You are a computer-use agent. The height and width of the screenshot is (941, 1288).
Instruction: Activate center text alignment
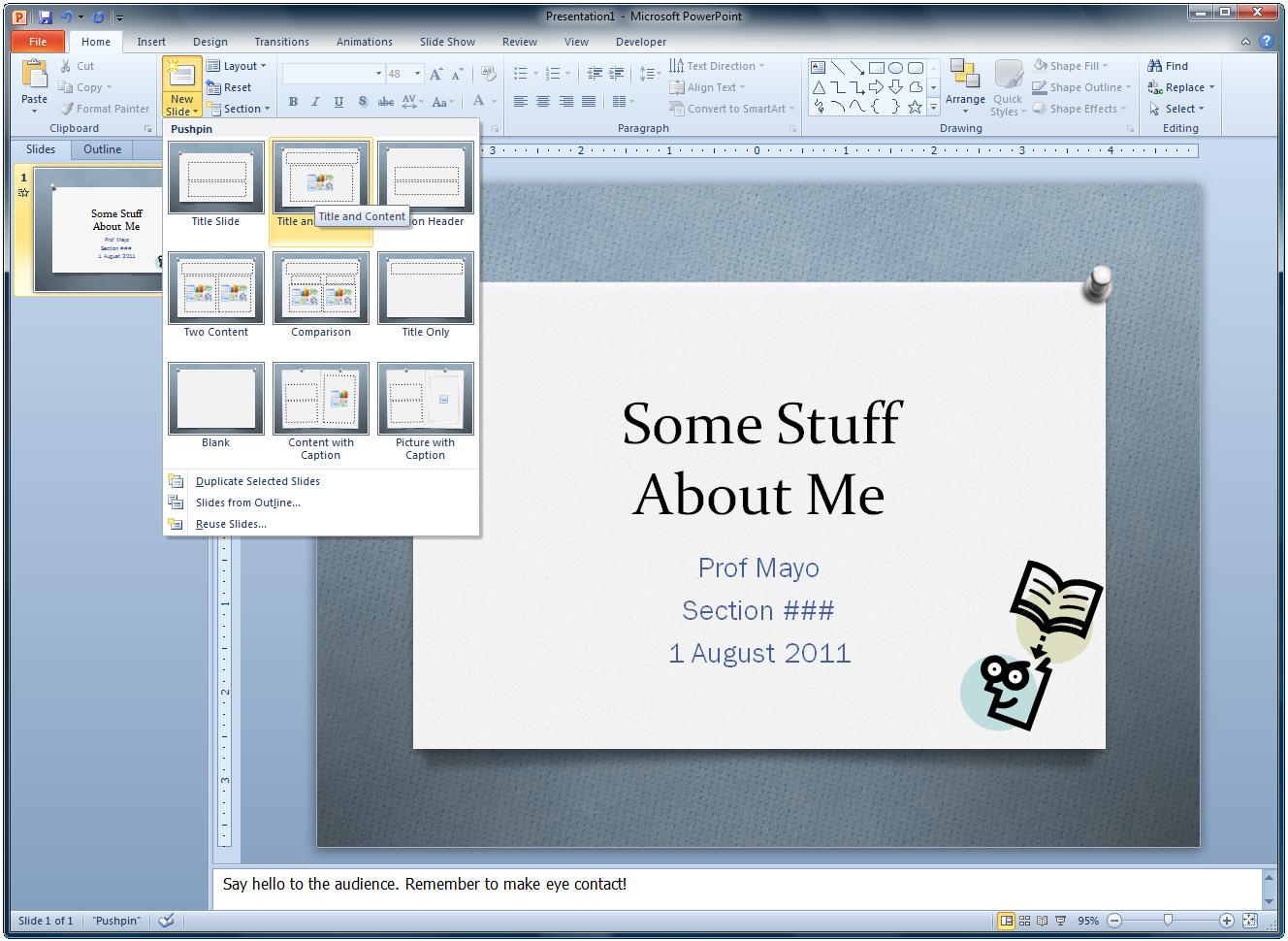pyautogui.click(x=542, y=101)
